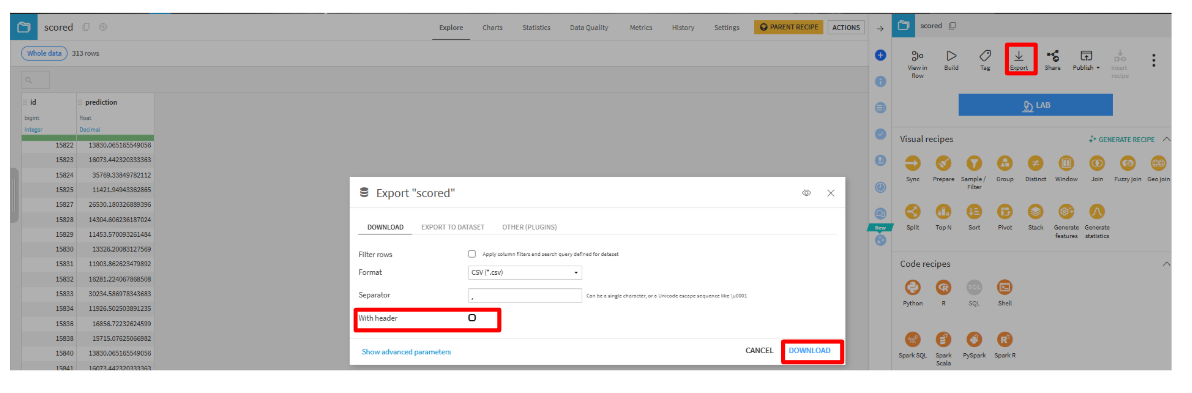The height and width of the screenshot is (393, 1192).
Task: Open the Charts tab
Action: tap(492, 27)
